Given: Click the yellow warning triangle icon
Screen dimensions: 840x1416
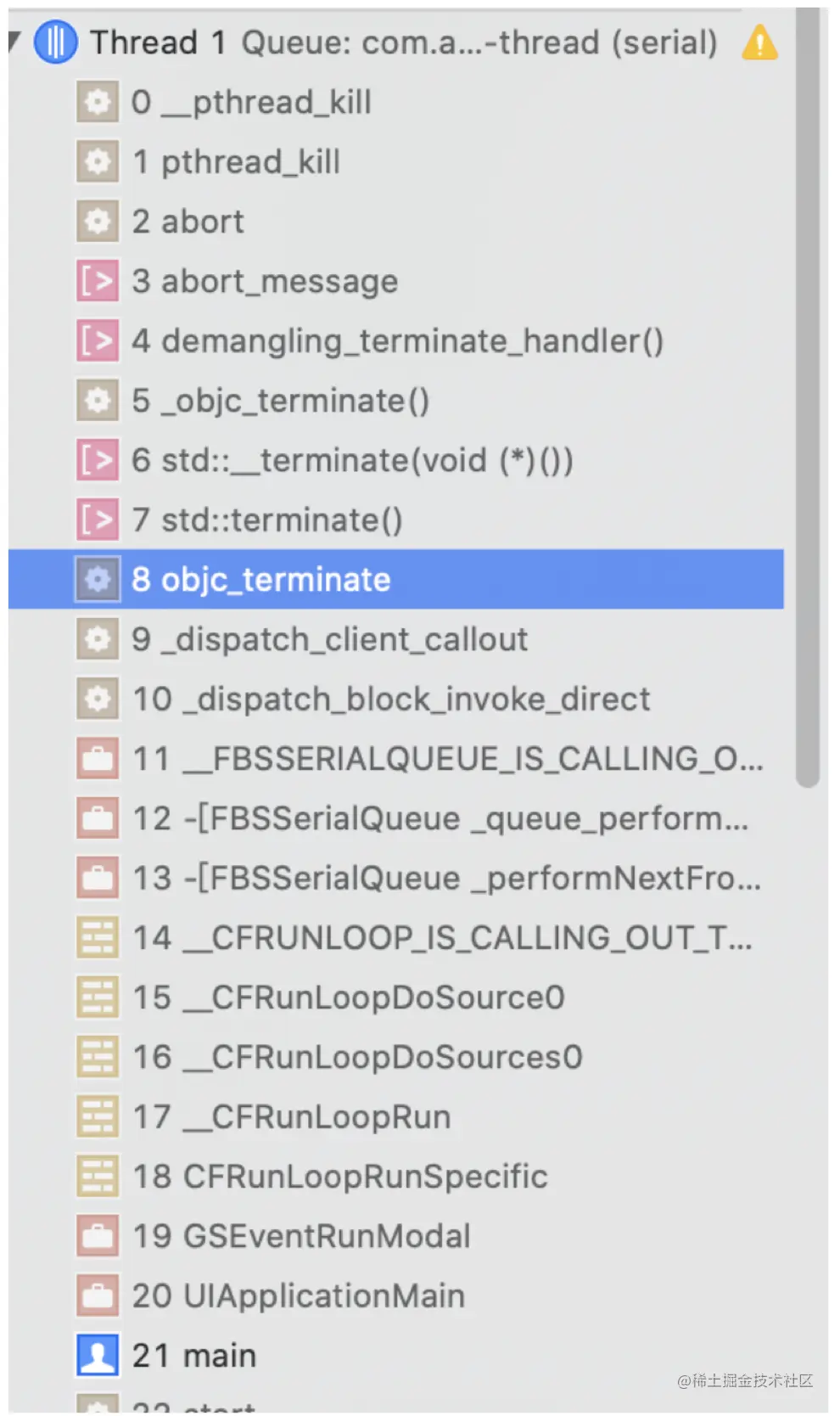Looking at the screenshot, I should [x=759, y=42].
